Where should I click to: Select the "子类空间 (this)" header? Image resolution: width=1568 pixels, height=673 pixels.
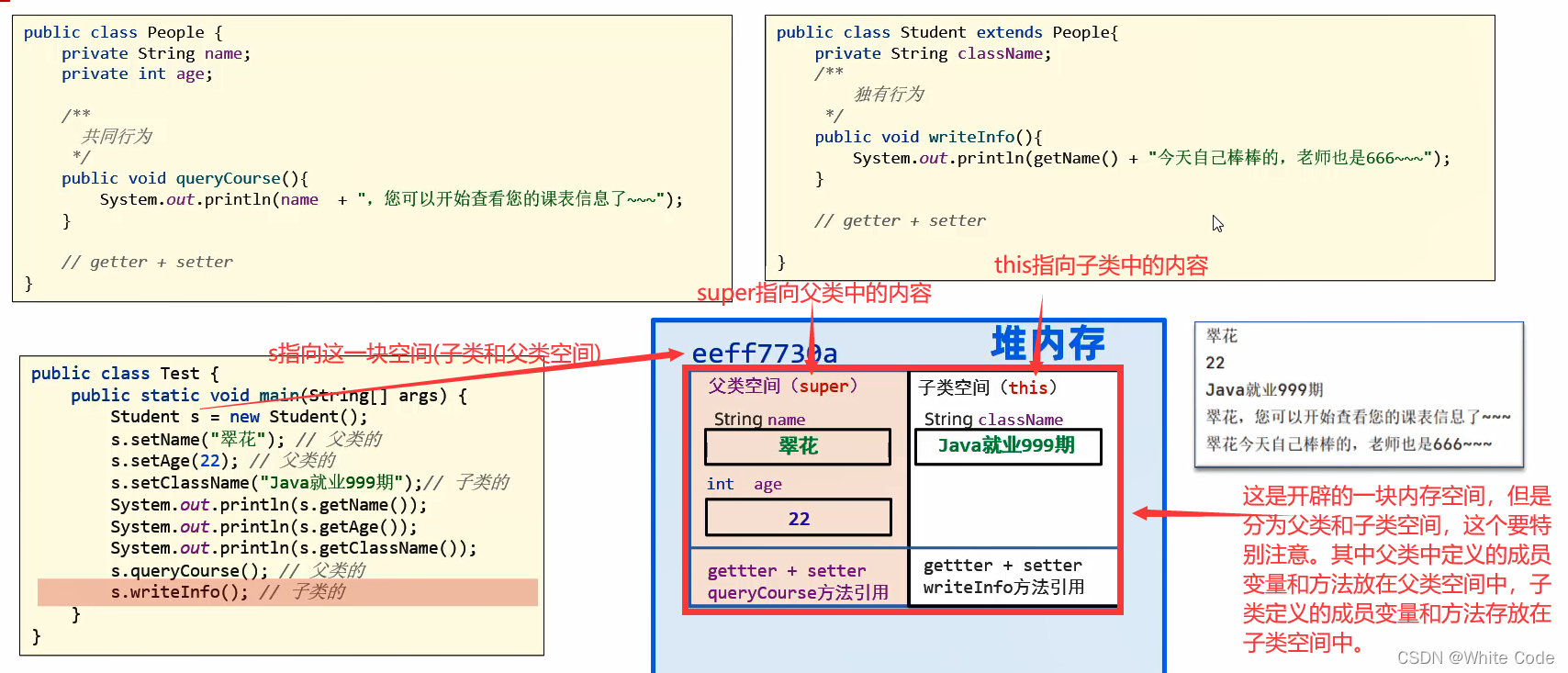(x=988, y=387)
